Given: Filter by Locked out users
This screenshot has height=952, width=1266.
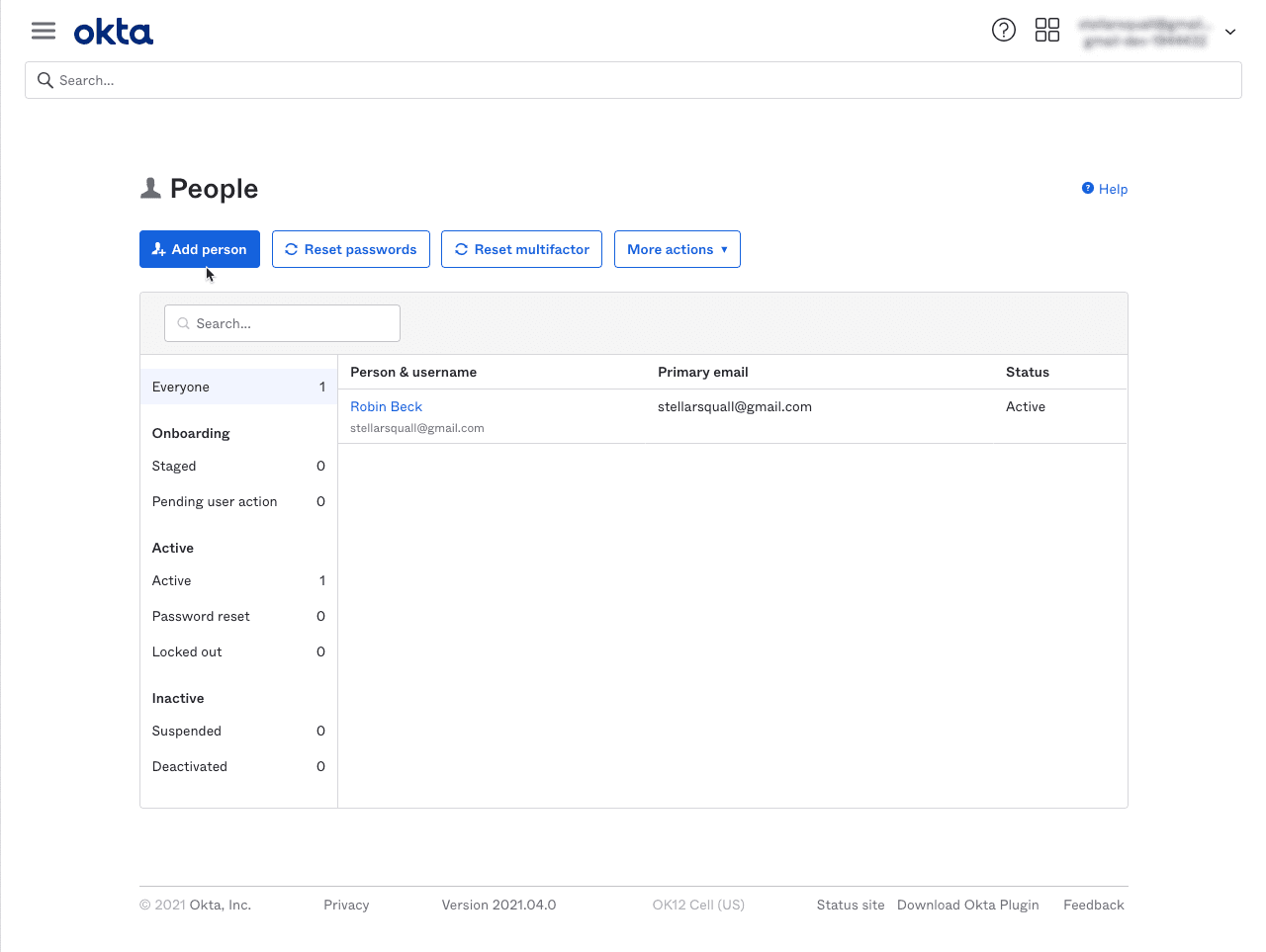Looking at the screenshot, I should pos(238,651).
